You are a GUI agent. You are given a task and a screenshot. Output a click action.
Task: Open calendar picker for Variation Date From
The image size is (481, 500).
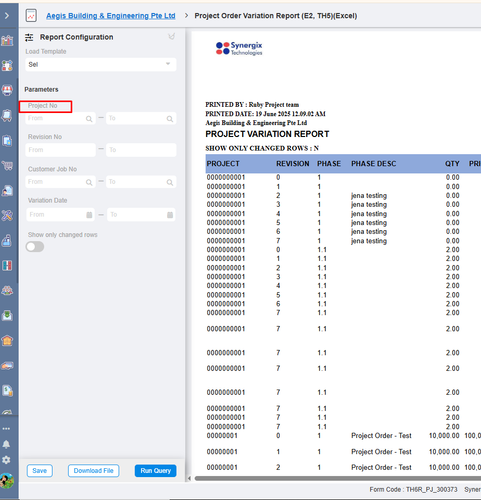89,215
